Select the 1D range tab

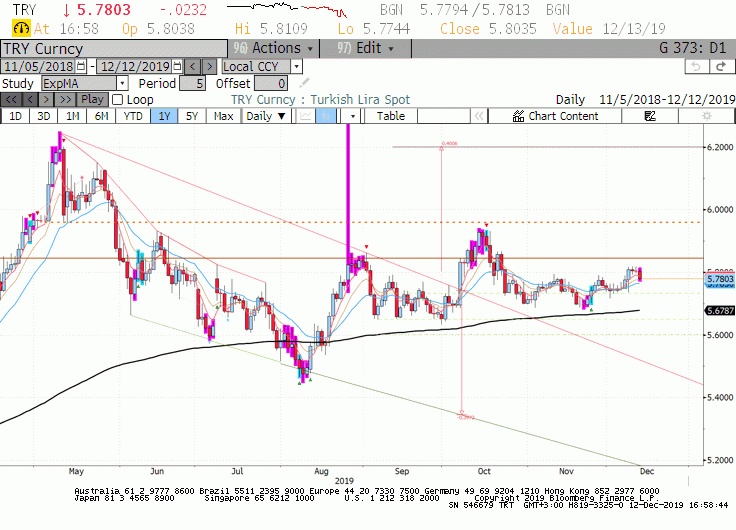[15, 116]
